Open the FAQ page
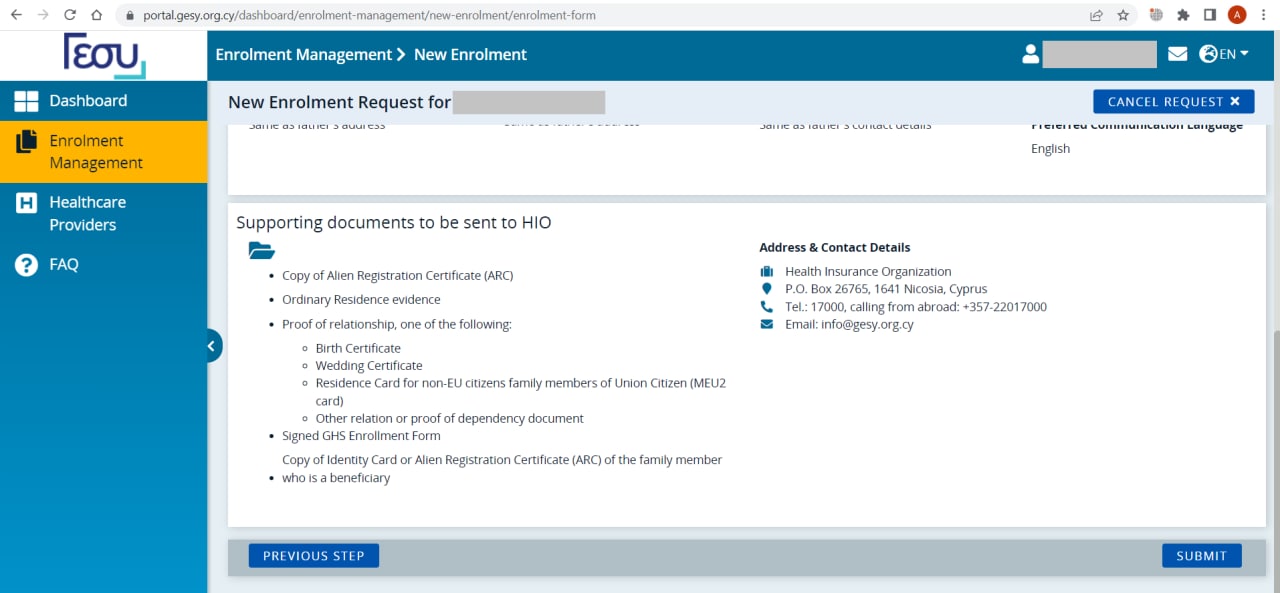Screen dimensions: 1280x593 (63, 265)
